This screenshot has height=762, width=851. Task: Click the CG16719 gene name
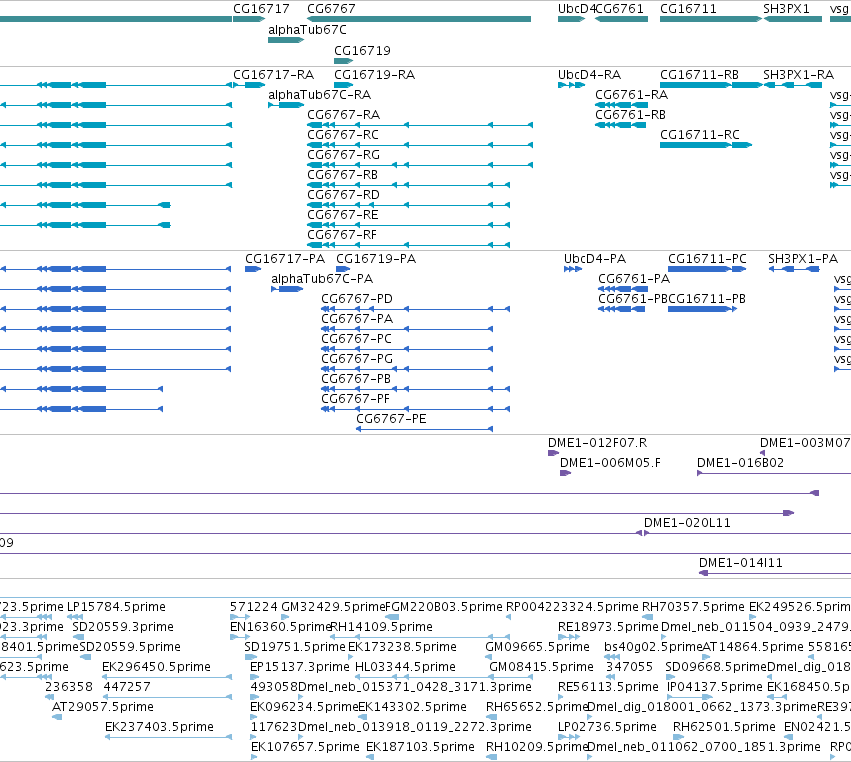[x=362, y=50]
